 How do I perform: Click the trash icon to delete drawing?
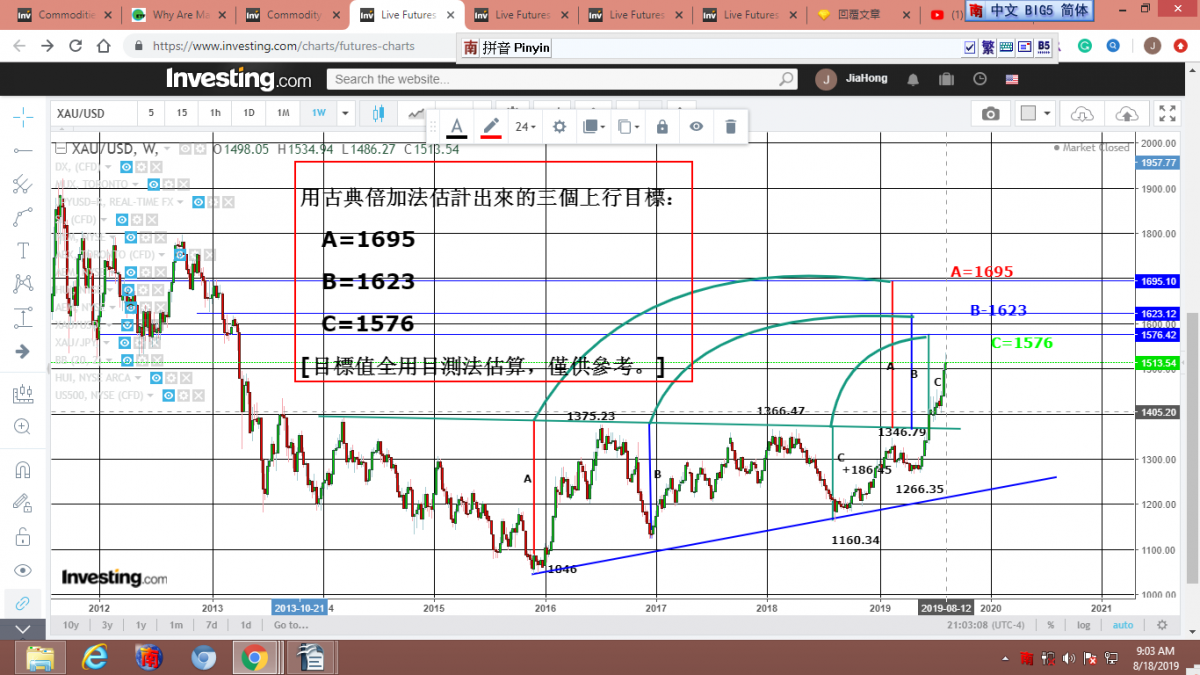[x=731, y=127]
